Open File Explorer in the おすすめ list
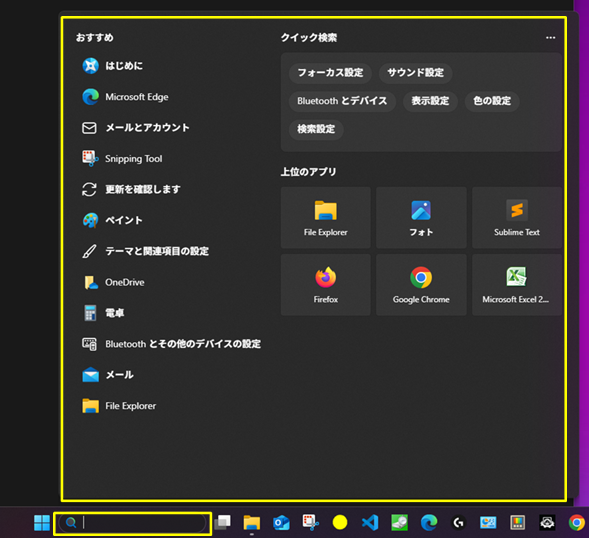This screenshot has height=538, width=589. point(119,406)
